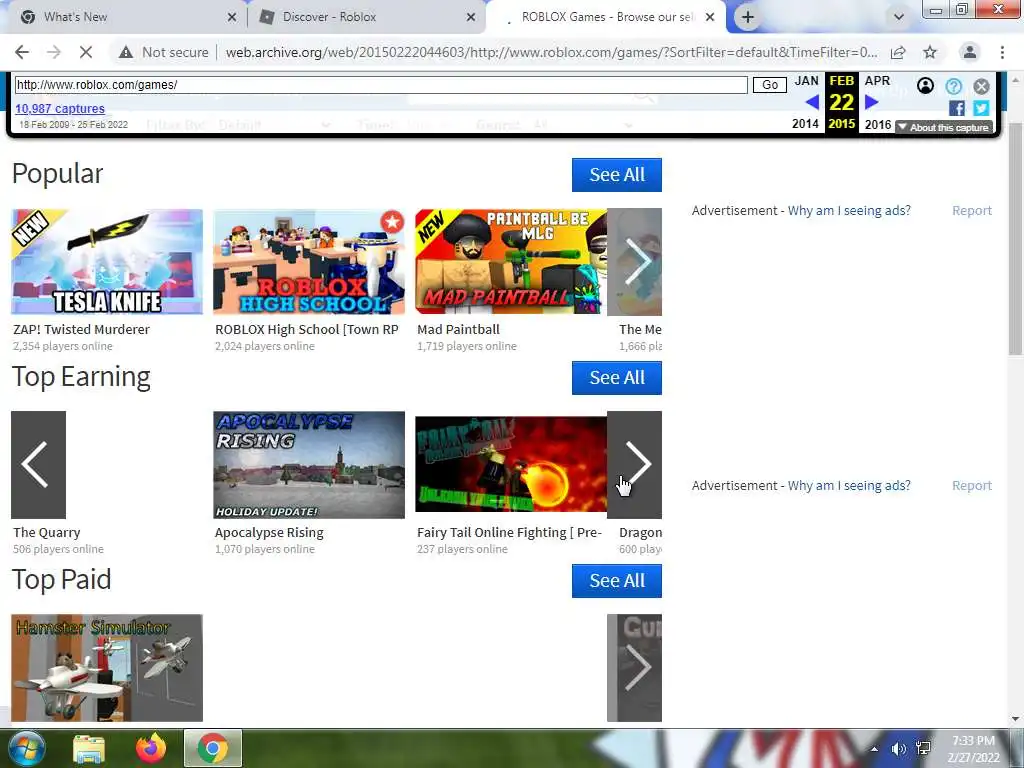
Task: Open the ROBLOX High School thumbnail
Action: pyautogui.click(x=309, y=262)
